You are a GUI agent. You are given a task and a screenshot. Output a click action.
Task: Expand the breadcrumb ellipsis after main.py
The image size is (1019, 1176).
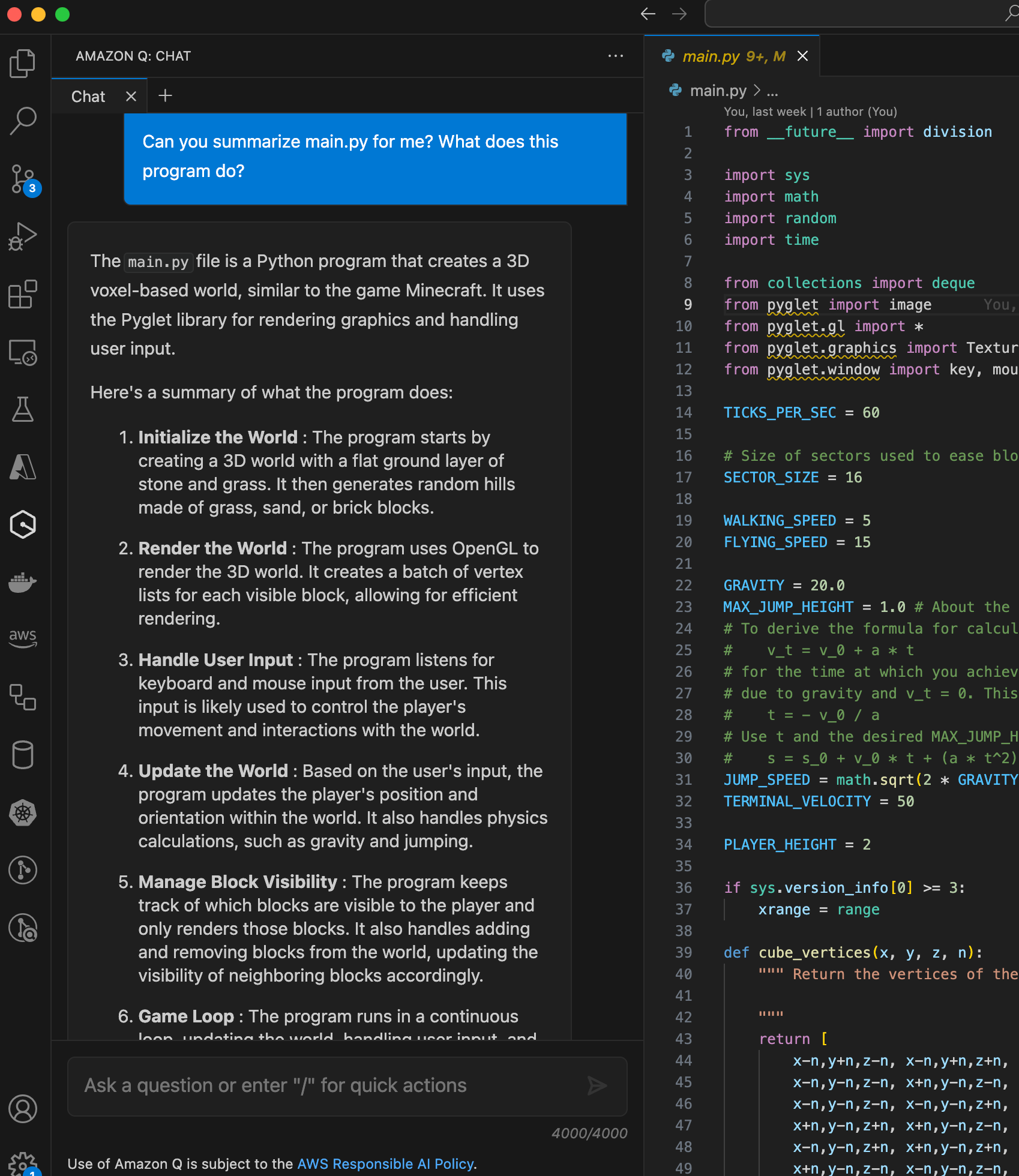(x=772, y=91)
